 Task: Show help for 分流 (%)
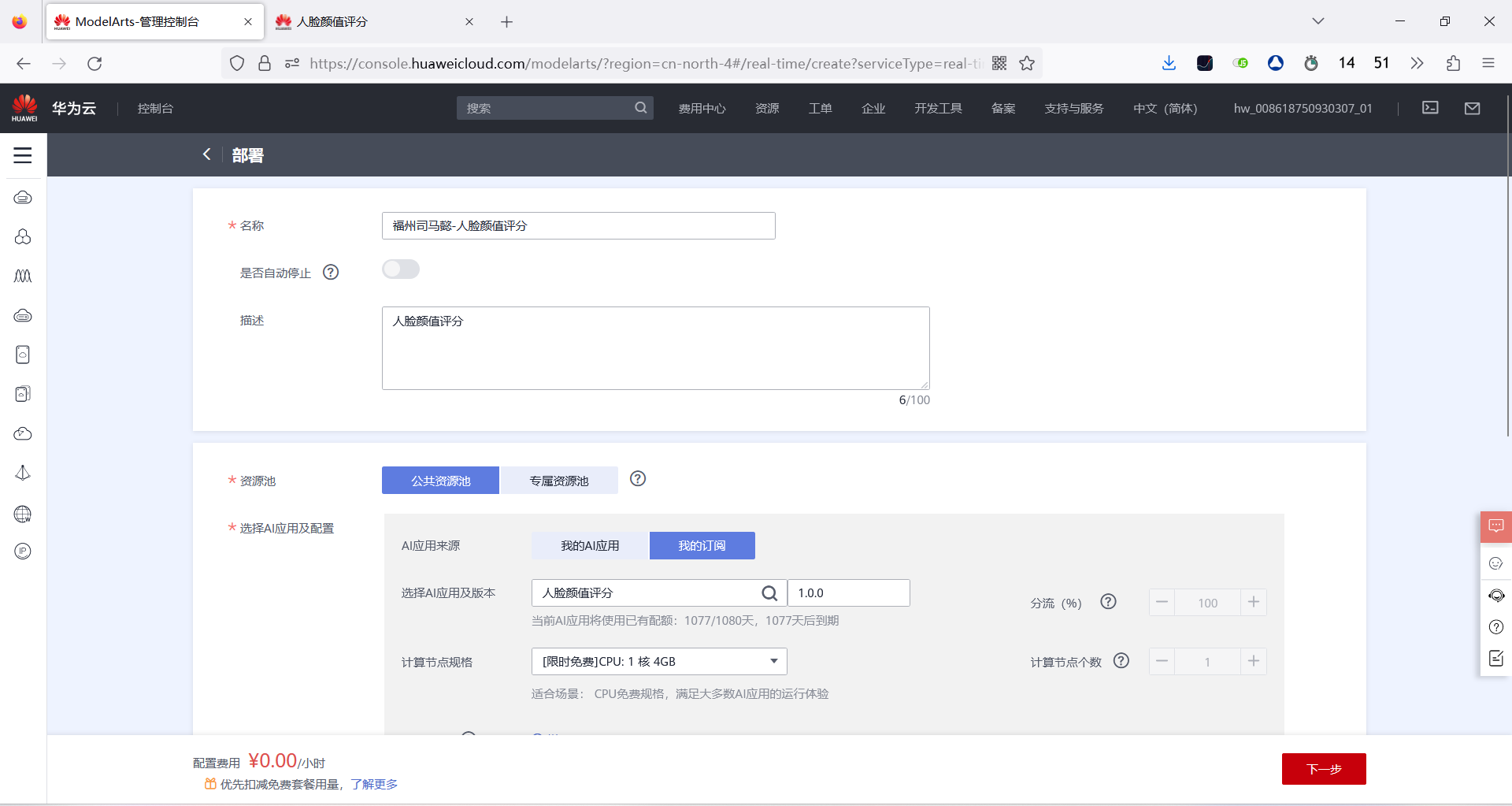click(1108, 602)
